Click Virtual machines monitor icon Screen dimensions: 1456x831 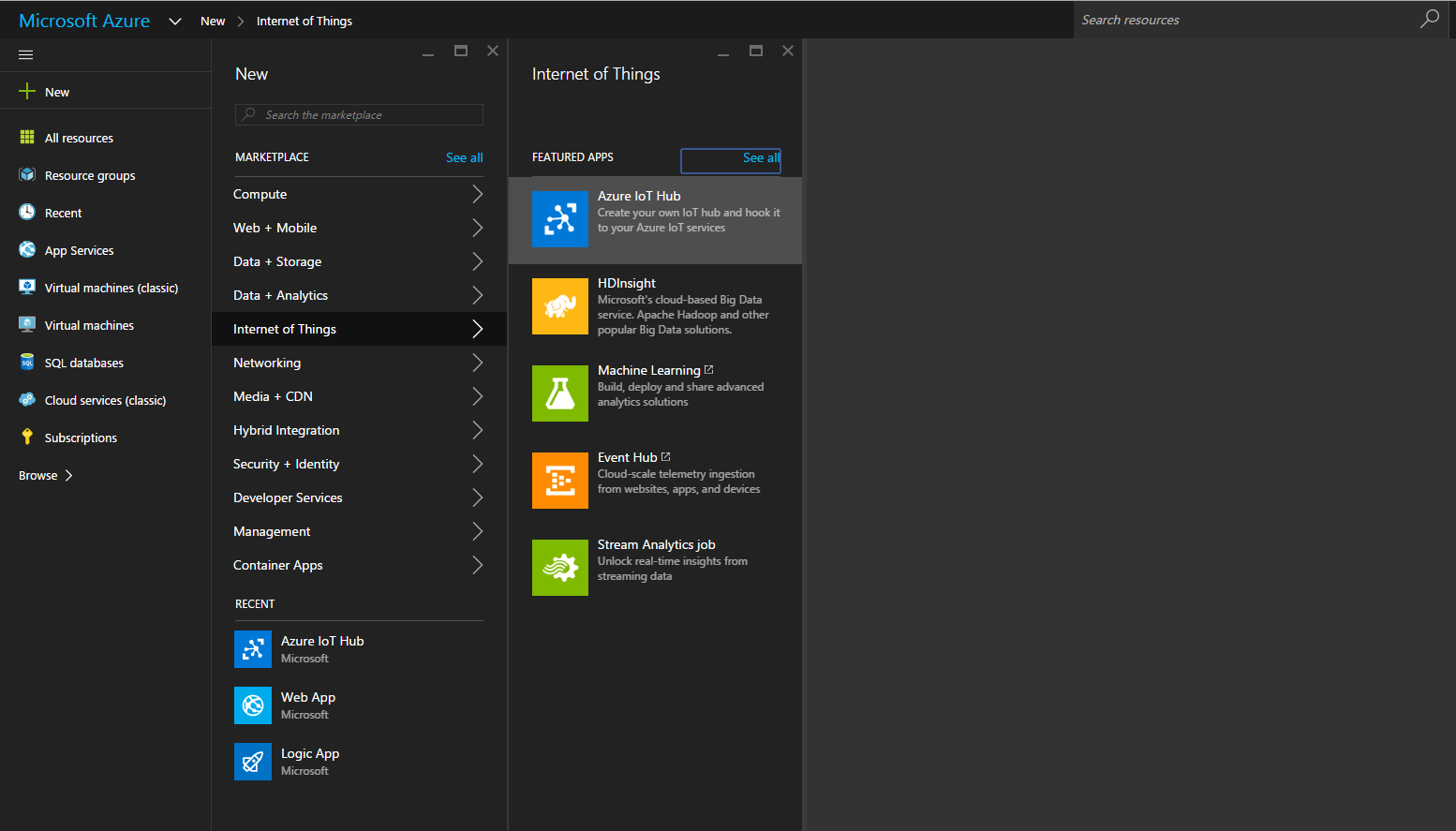point(27,324)
